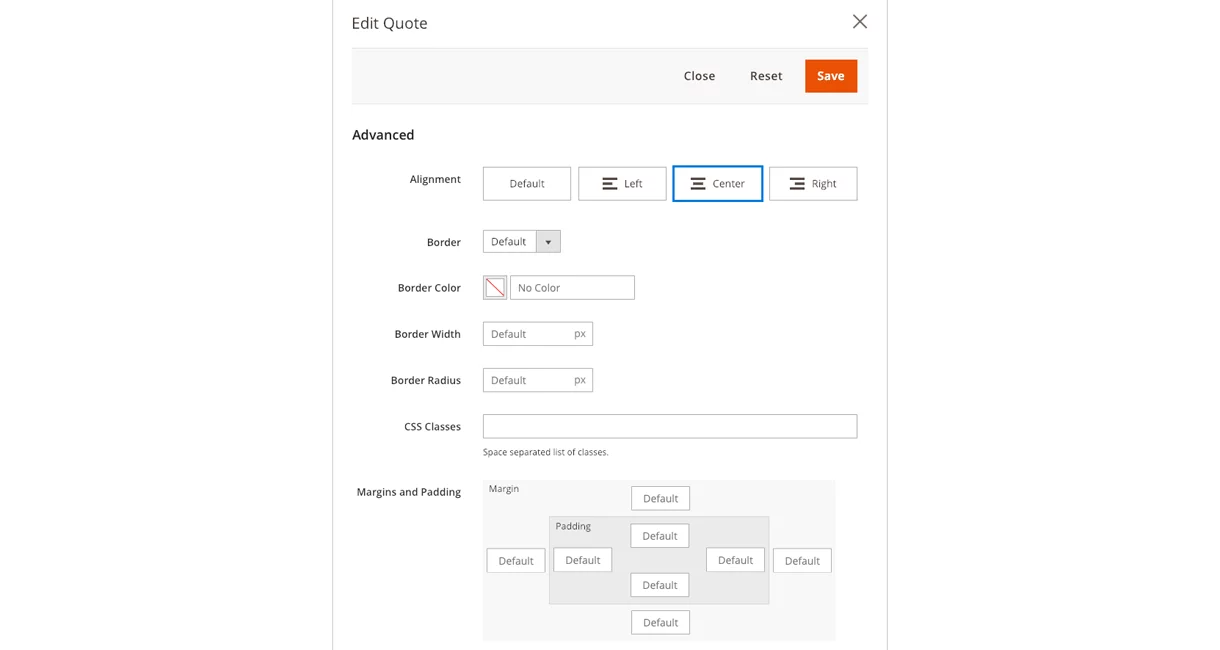Open the Border style dropdown
This screenshot has height=650, width=1220.
coord(522,242)
